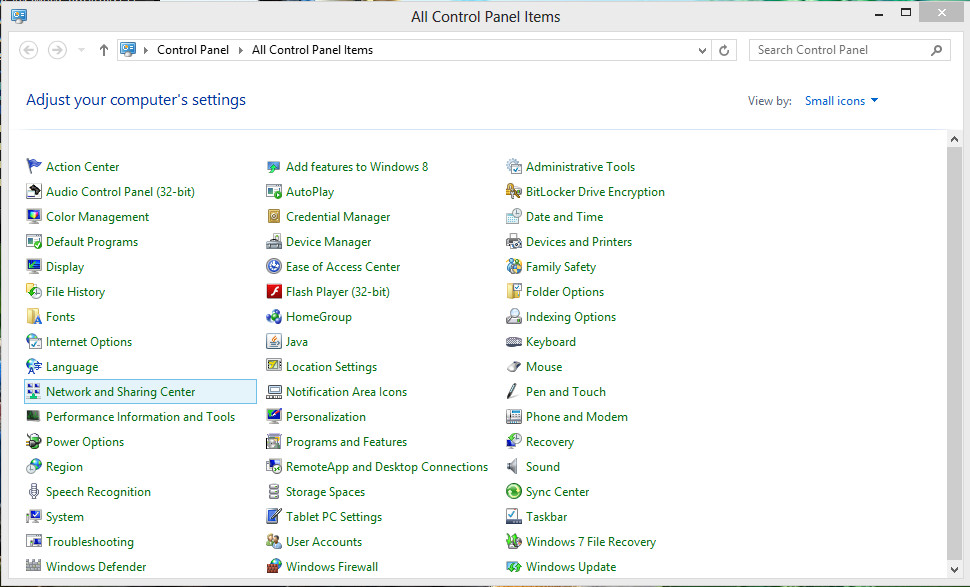Click the Windows Defender icon
This screenshot has height=587, width=970.
coord(34,567)
